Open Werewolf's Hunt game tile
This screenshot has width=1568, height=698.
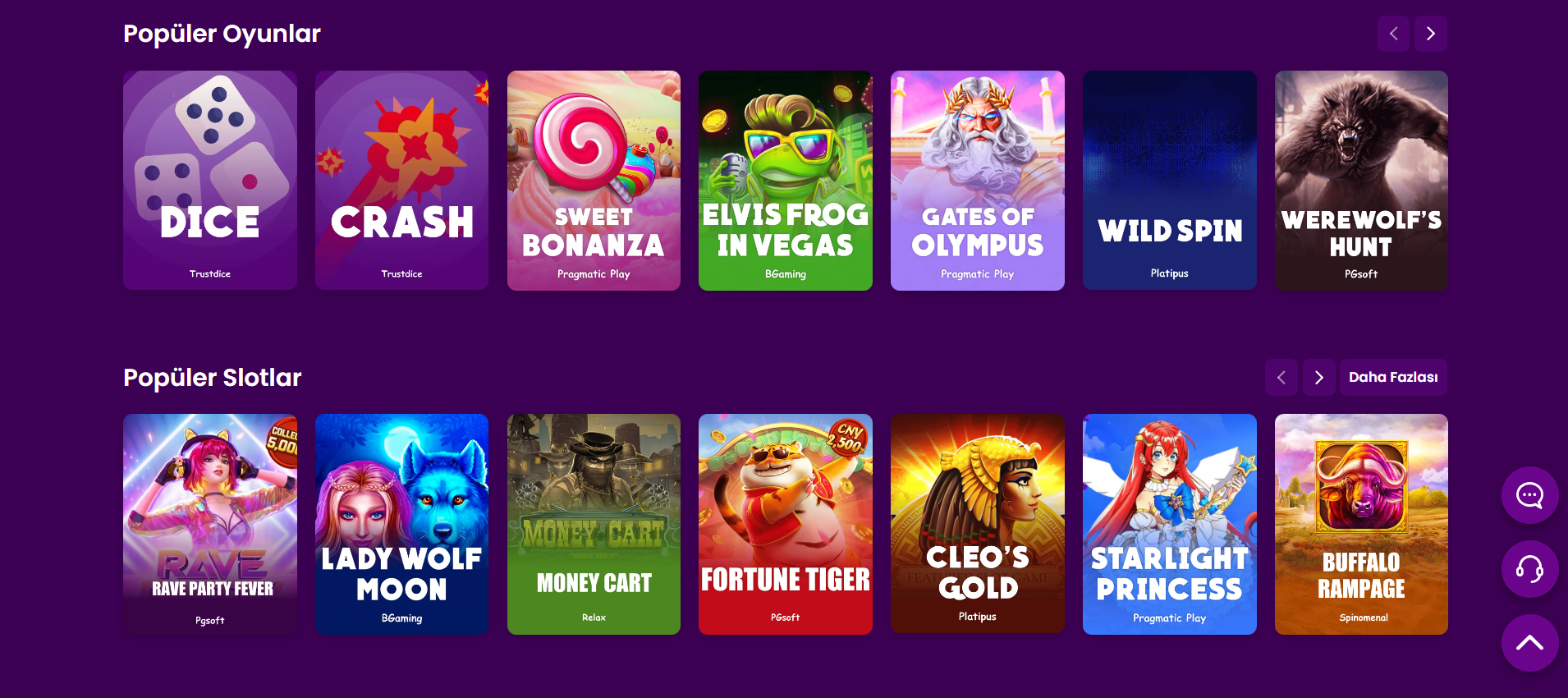pyautogui.click(x=1361, y=180)
